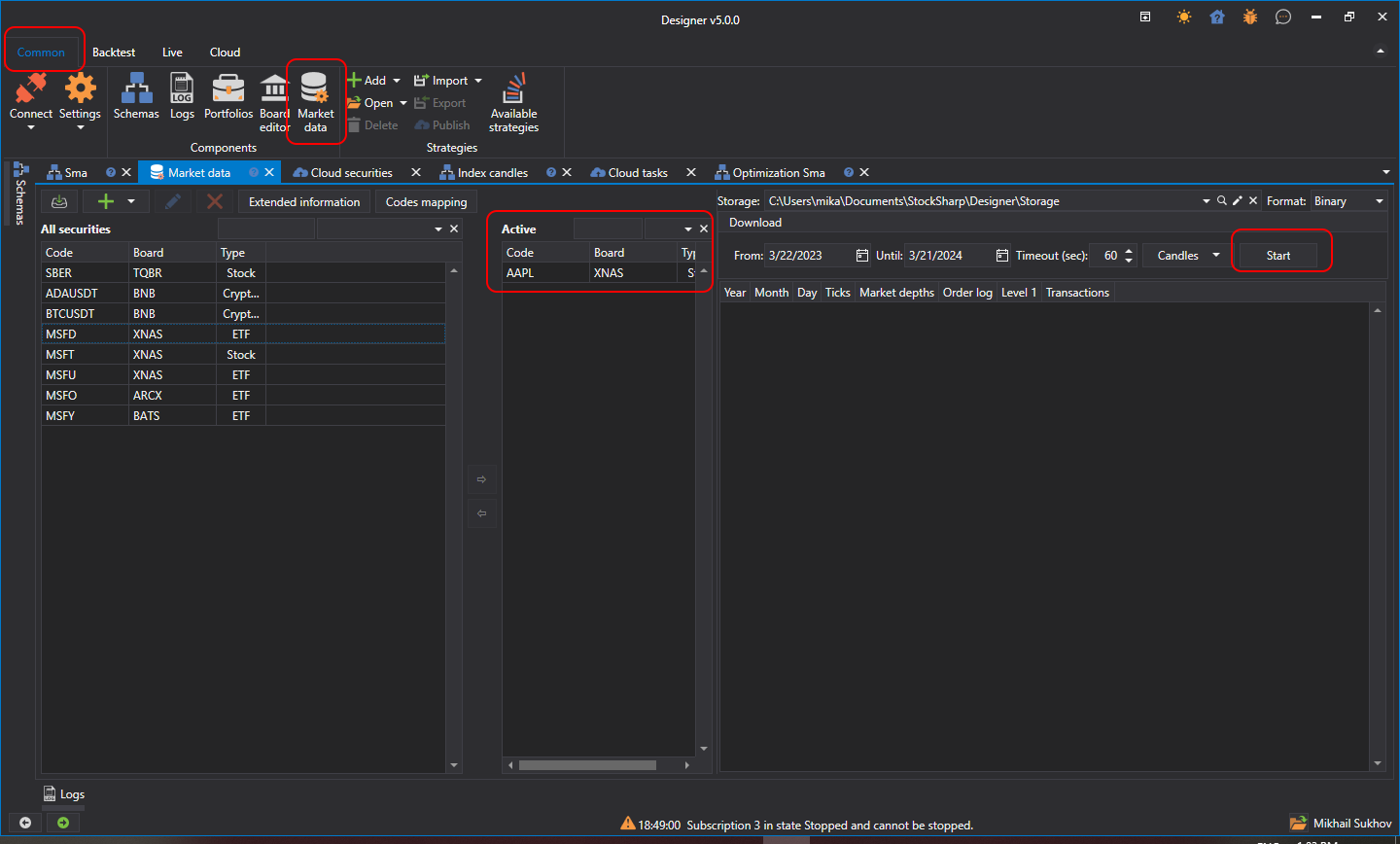Open the Board editor
This screenshot has height=844, width=1400.
[274, 103]
